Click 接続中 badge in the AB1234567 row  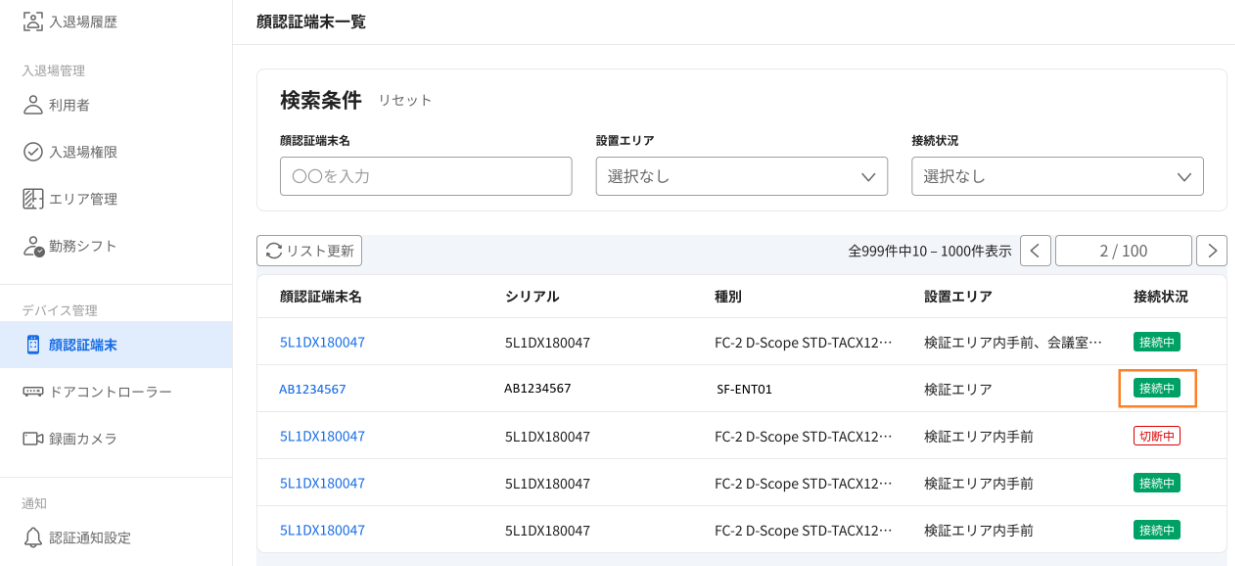(x=1157, y=388)
